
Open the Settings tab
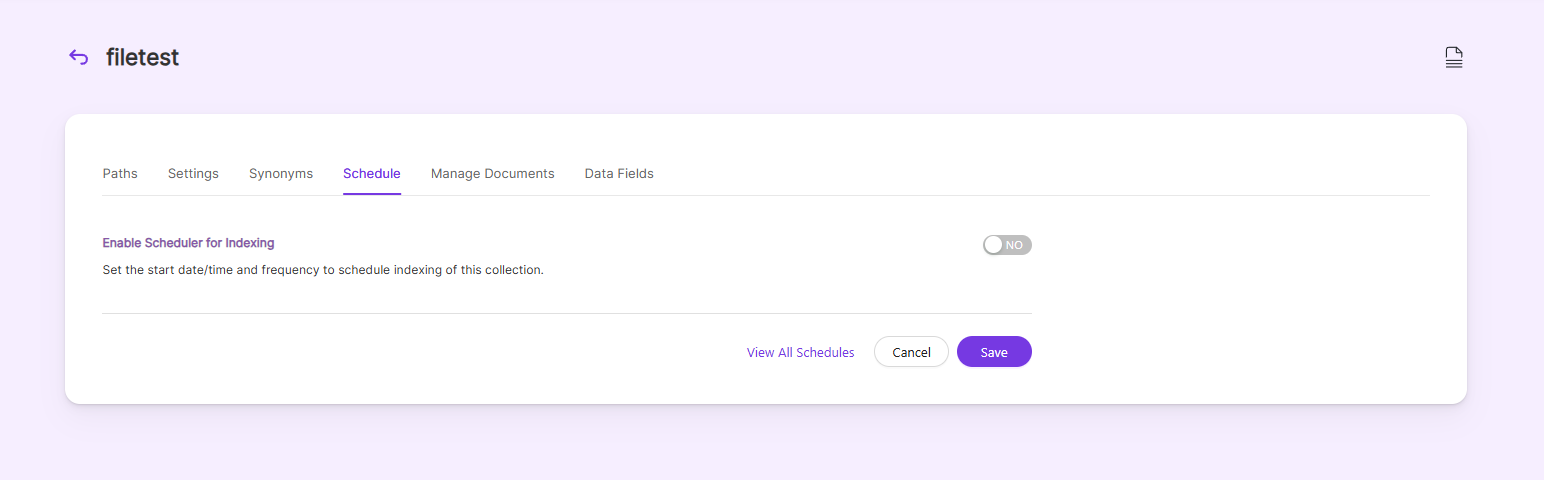point(193,173)
